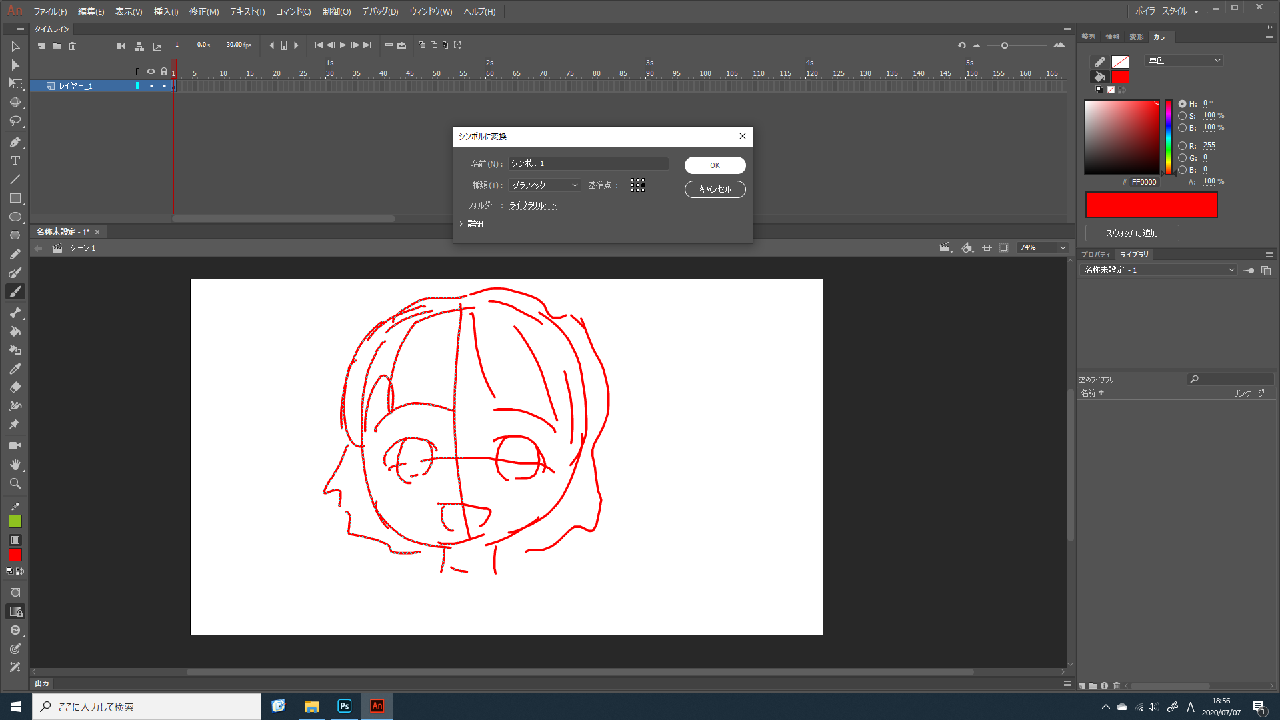The width and height of the screenshot is (1280, 720).
Task: Click OK in the convert symbol dialog
Action: 715,166
